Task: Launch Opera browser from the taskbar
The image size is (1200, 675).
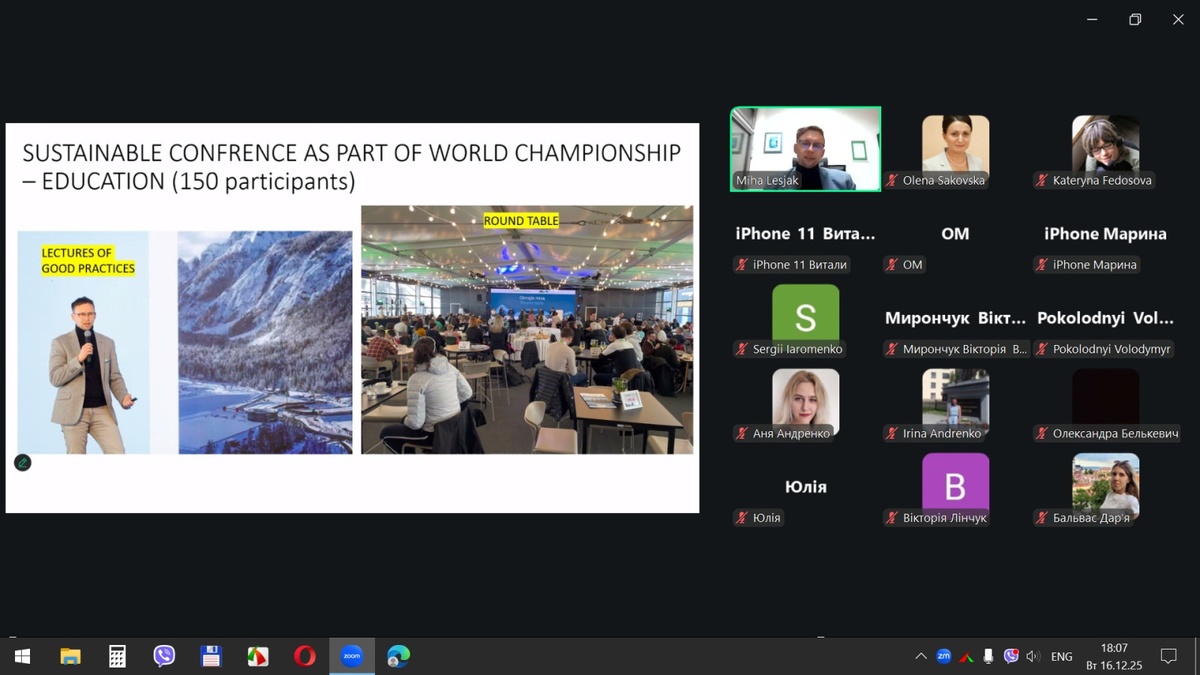Action: [304, 656]
